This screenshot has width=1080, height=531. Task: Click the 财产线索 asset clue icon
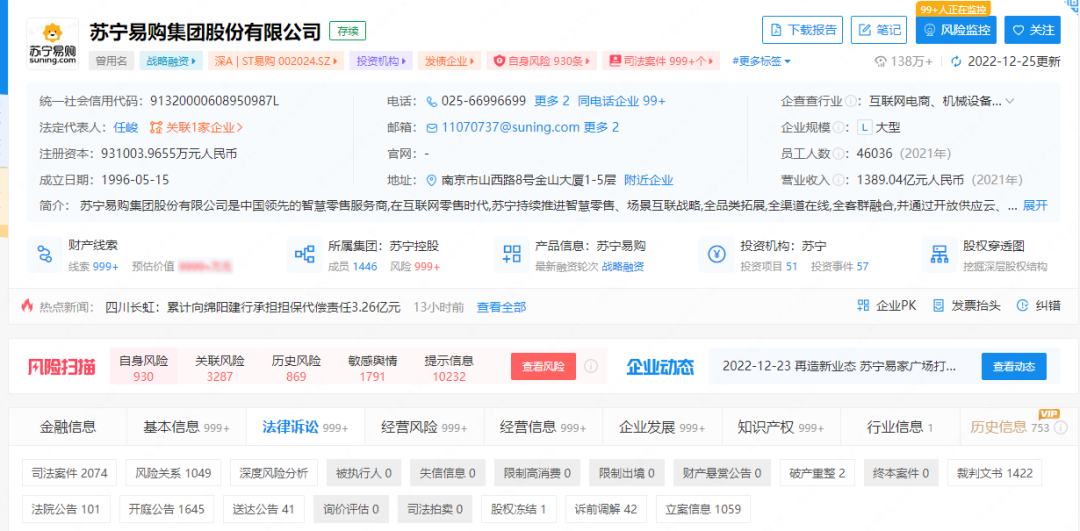tap(46, 255)
